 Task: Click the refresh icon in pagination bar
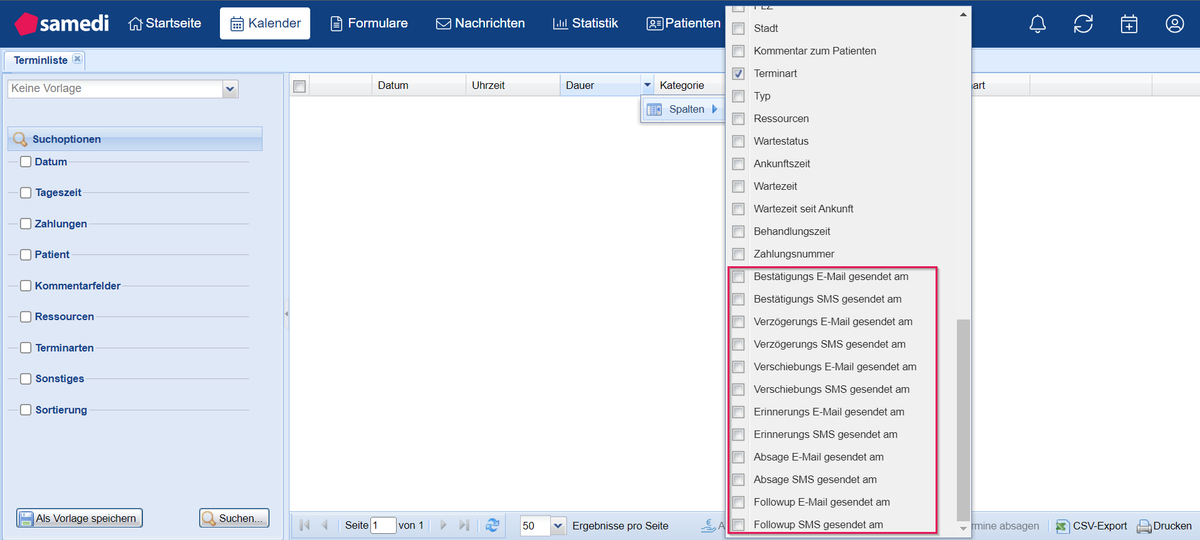(x=492, y=525)
